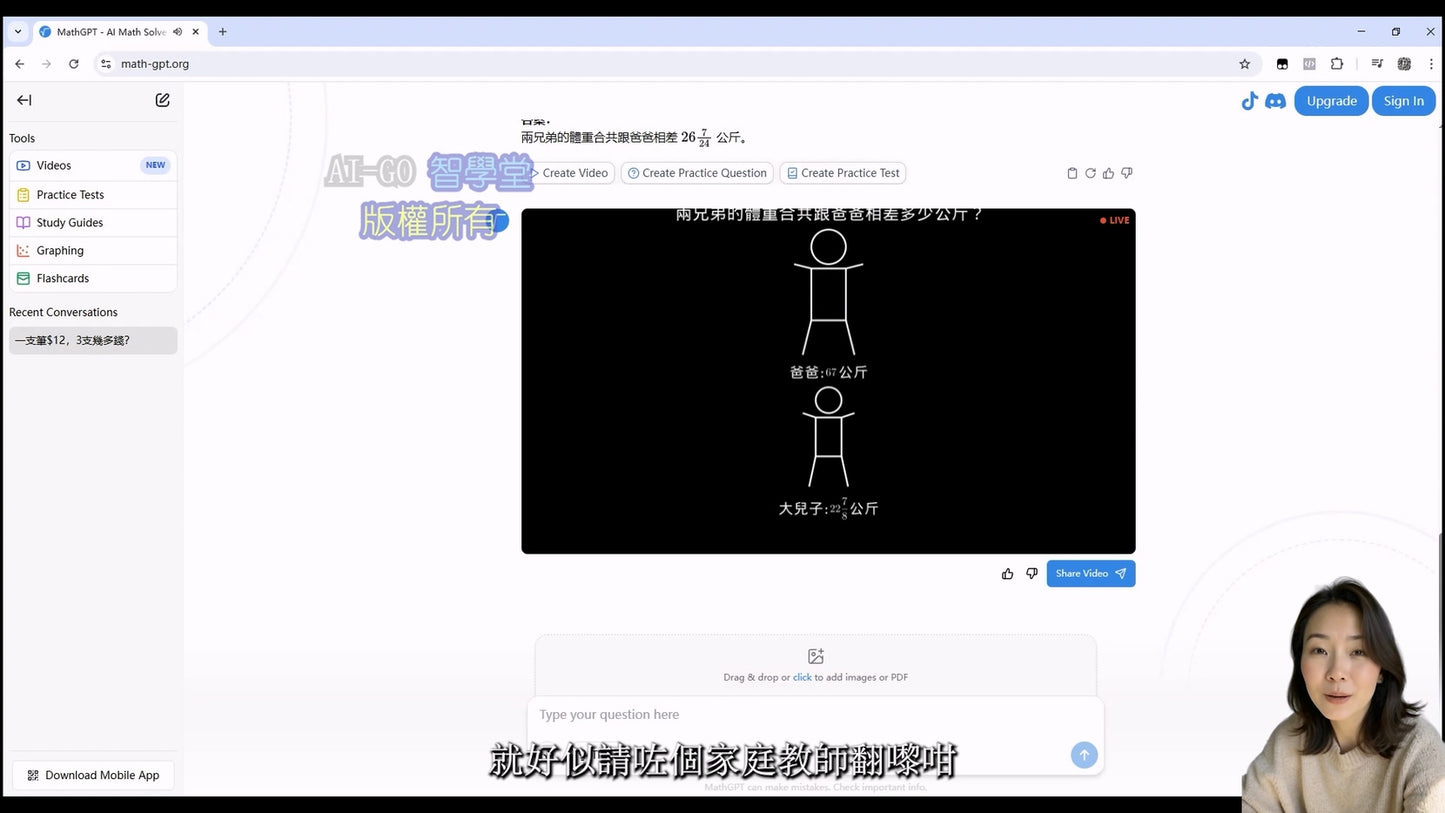Thumbs down the answer response
The image size is (1445, 813).
[x=1126, y=173]
